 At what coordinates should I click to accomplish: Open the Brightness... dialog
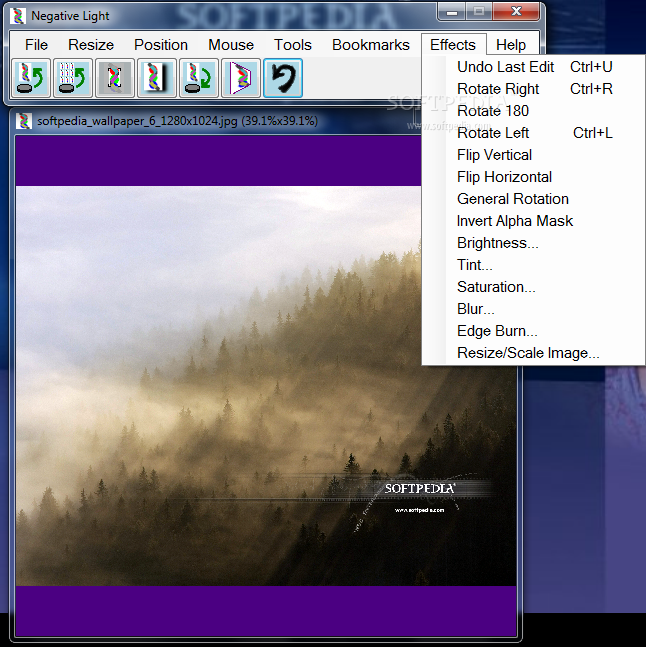click(x=533, y=243)
